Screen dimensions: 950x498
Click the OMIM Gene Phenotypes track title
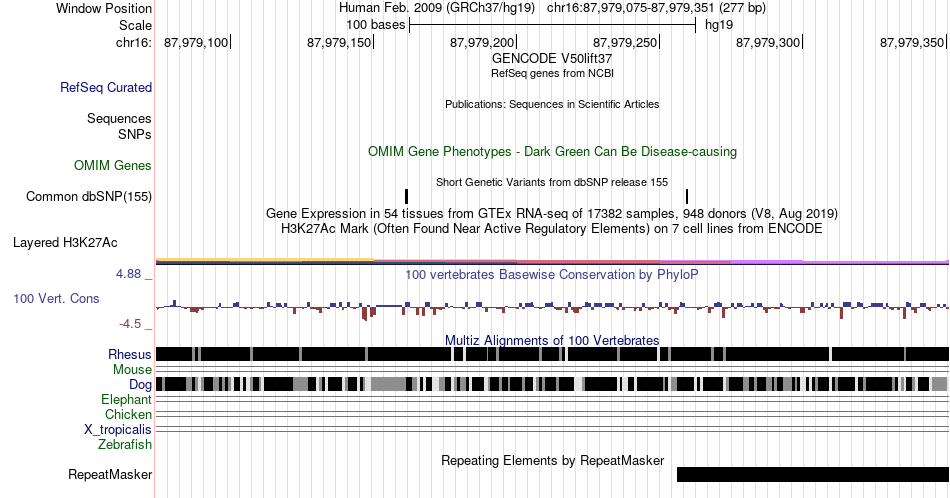coord(553,151)
